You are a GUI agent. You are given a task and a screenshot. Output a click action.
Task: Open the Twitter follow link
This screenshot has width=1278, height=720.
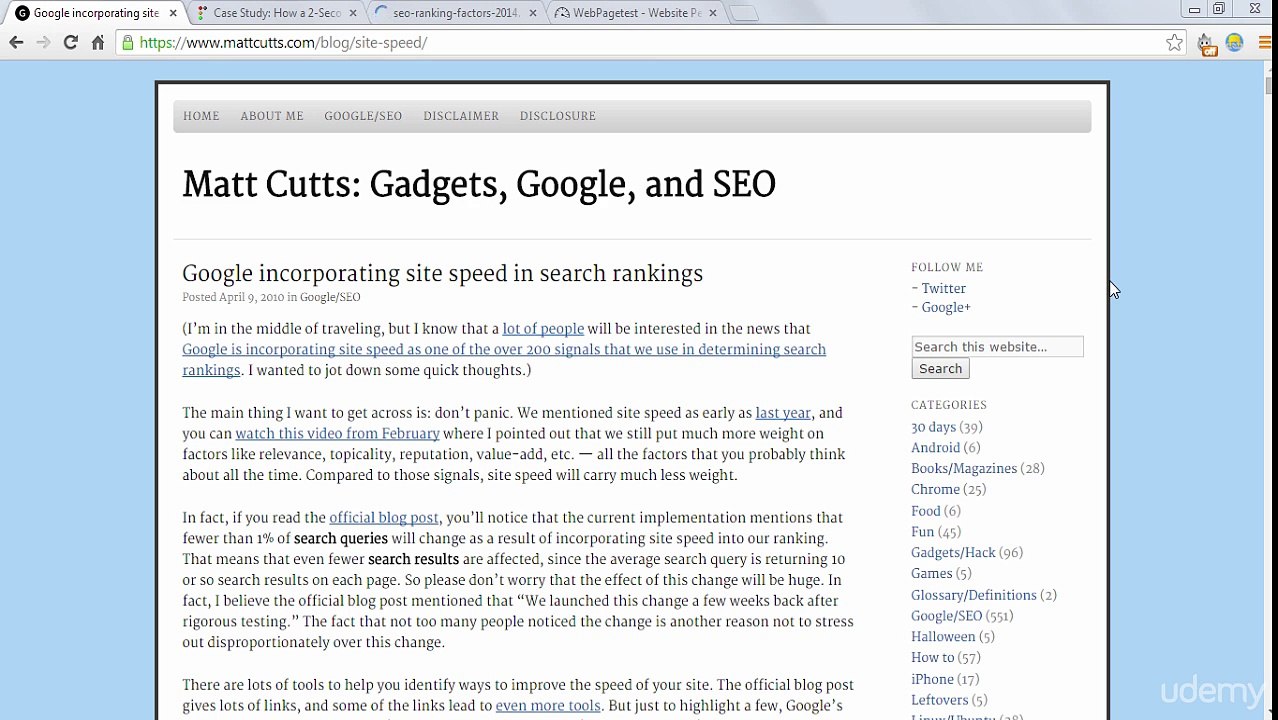pos(943,289)
